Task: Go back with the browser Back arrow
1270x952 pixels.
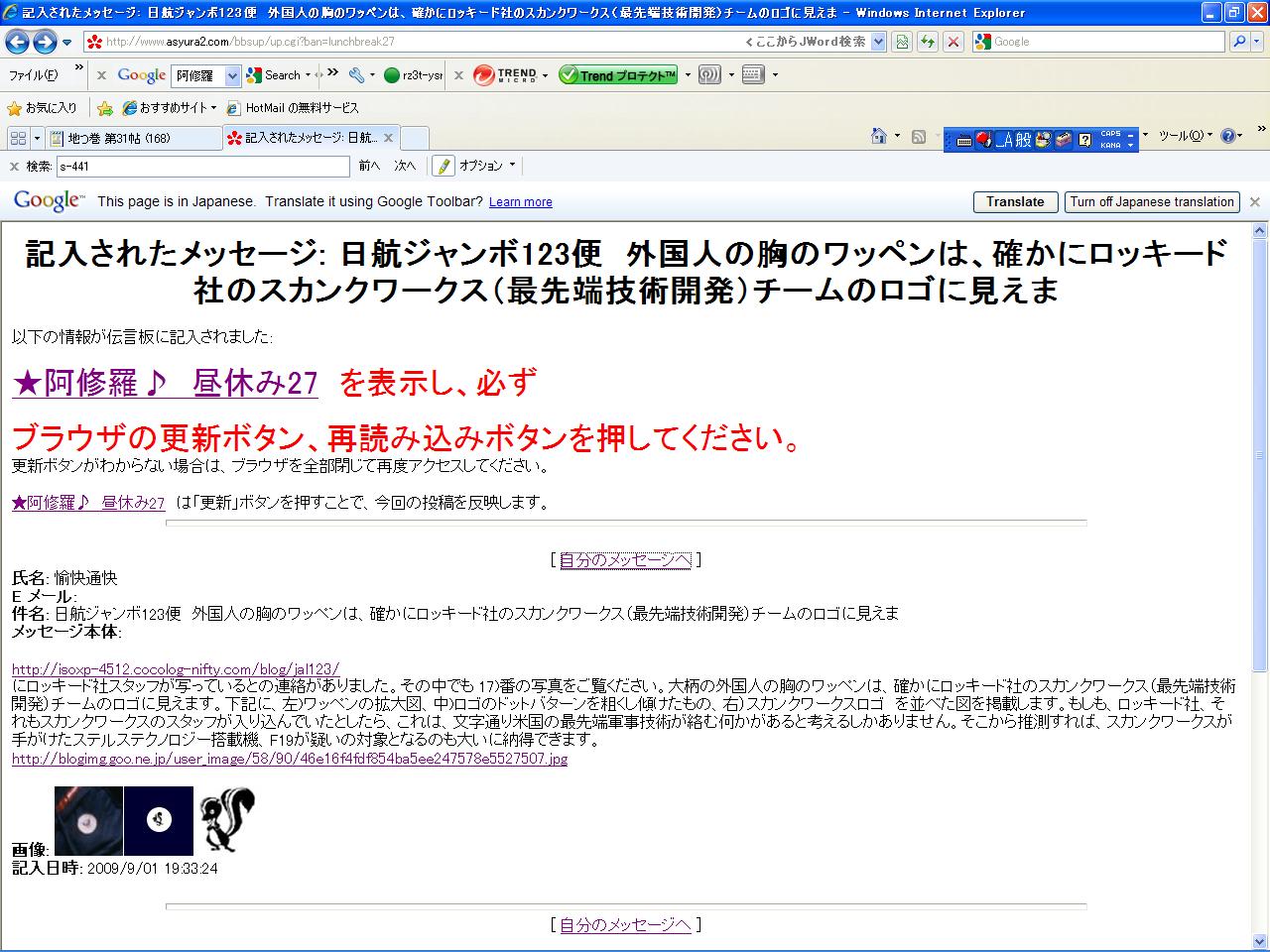Action: tap(18, 42)
